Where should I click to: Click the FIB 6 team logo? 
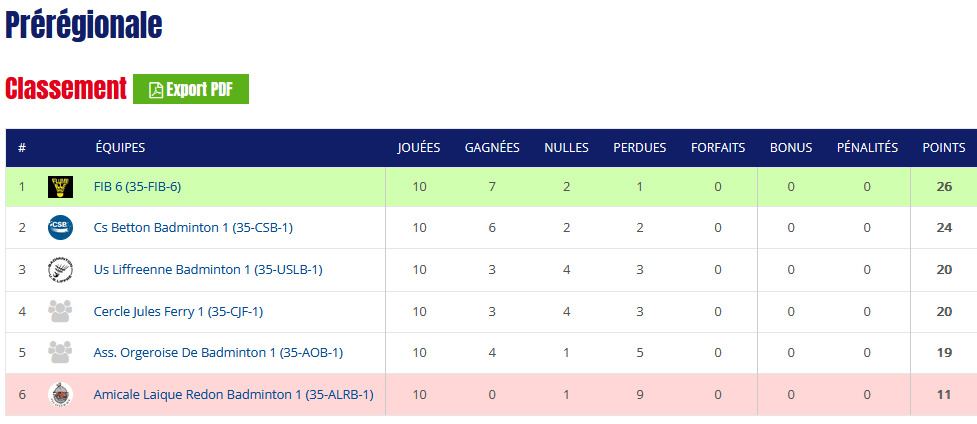coord(60,186)
